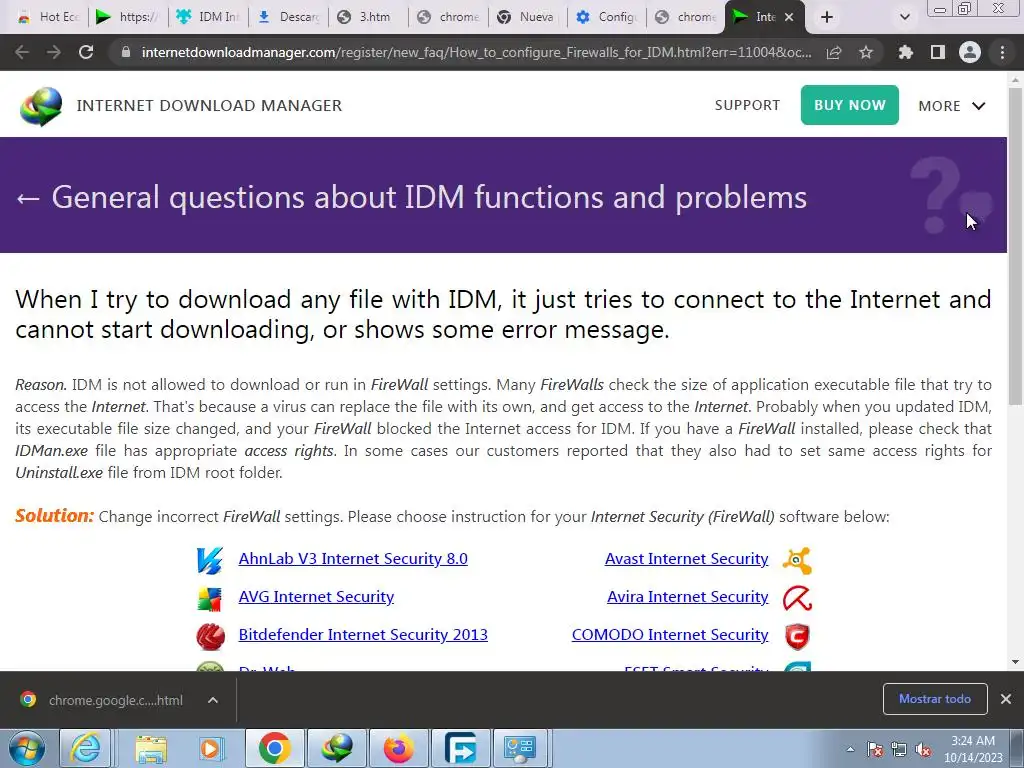Go back using browser back arrow
Screen dimensions: 1024x768
click(x=22, y=52)
